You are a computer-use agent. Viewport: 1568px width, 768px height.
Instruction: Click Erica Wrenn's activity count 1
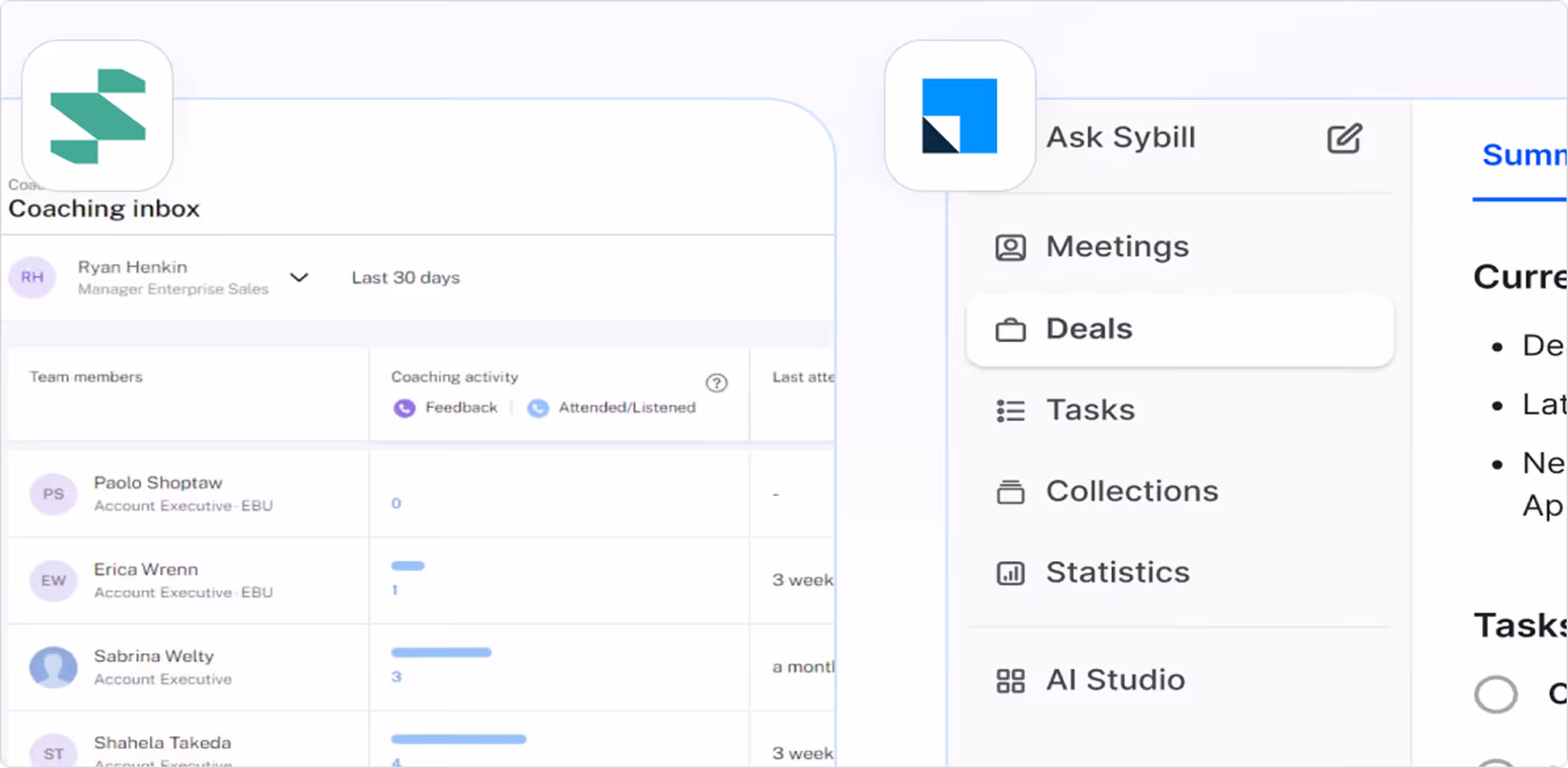395,590
